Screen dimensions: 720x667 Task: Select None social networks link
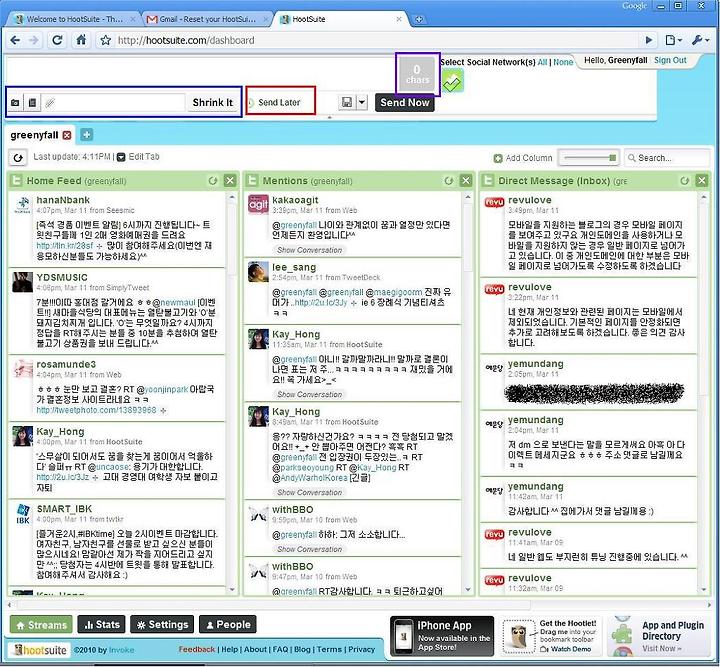click(x=563, y=62)
